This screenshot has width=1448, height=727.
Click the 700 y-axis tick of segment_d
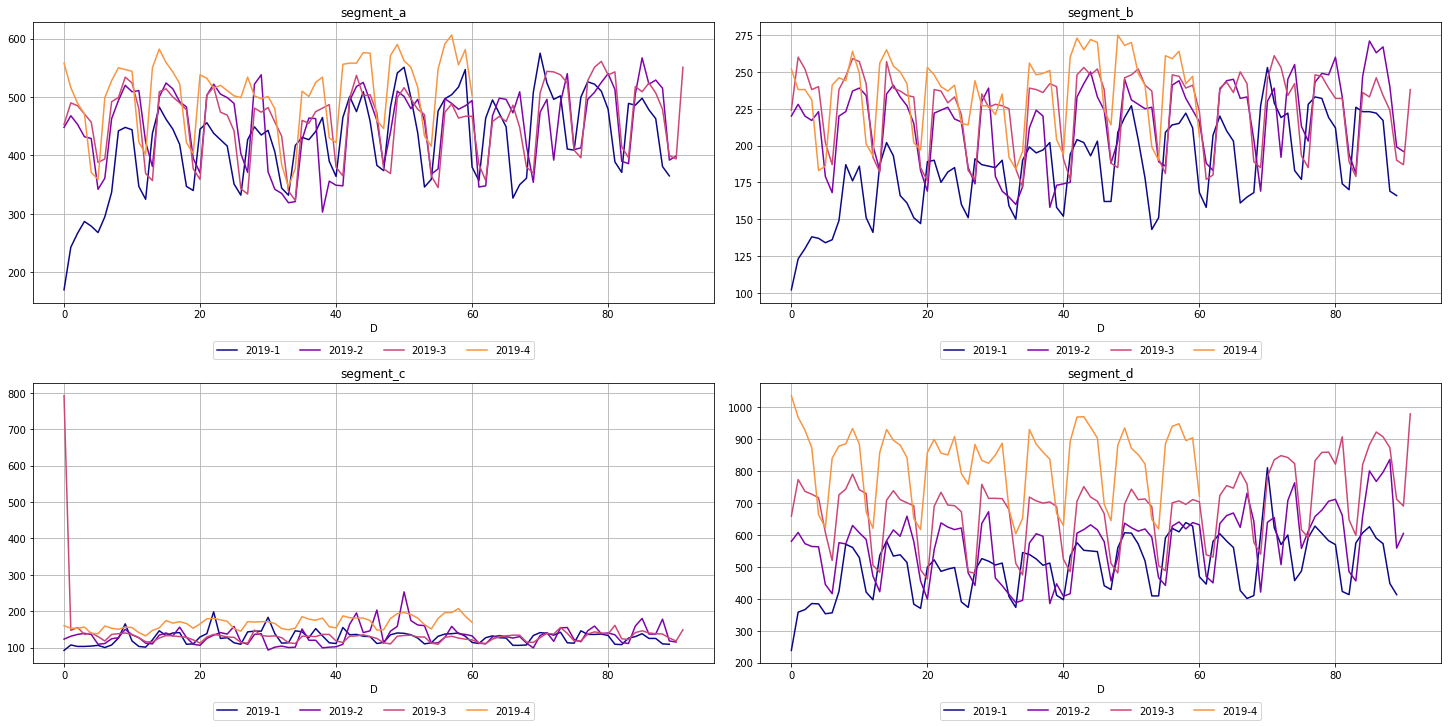(743, 504)
